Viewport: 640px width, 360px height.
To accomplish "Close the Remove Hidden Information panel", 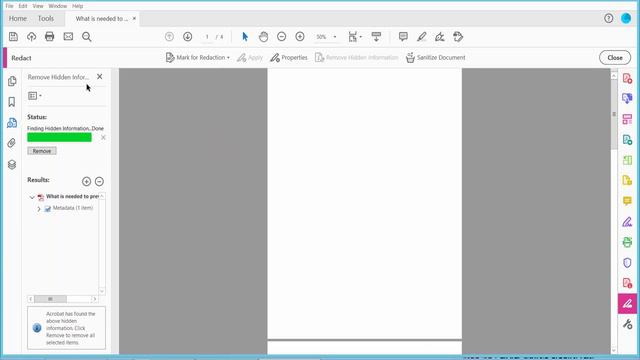I will (x=100, y=77).
